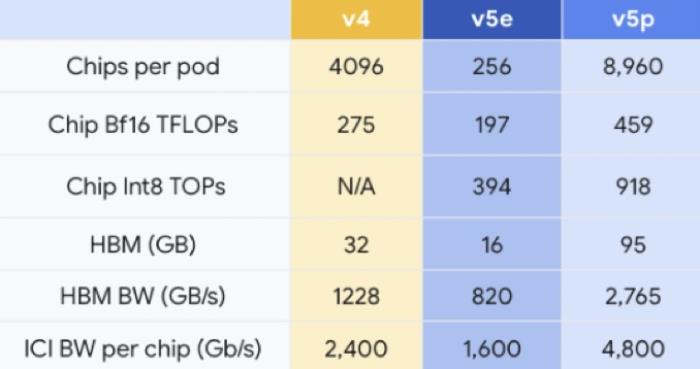Viewport: 700px width, 369px height.
Task: Select the 95 HBM cell under v5p
Action: click(631, 245)
